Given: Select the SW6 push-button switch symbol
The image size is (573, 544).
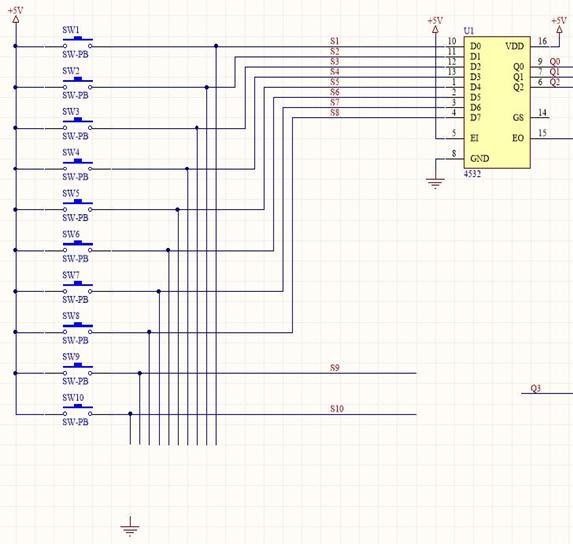Looking at the screenshot, I should (77, 247).
